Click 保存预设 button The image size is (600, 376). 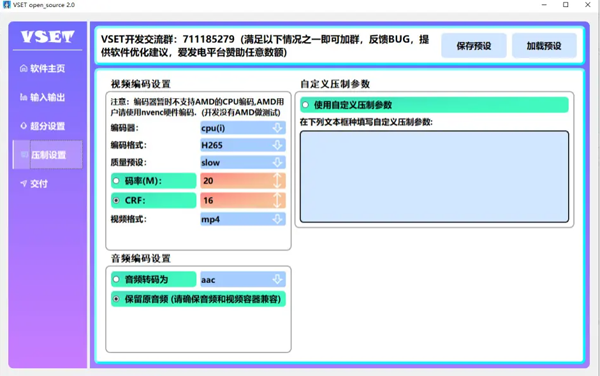(x=474, y=46)
